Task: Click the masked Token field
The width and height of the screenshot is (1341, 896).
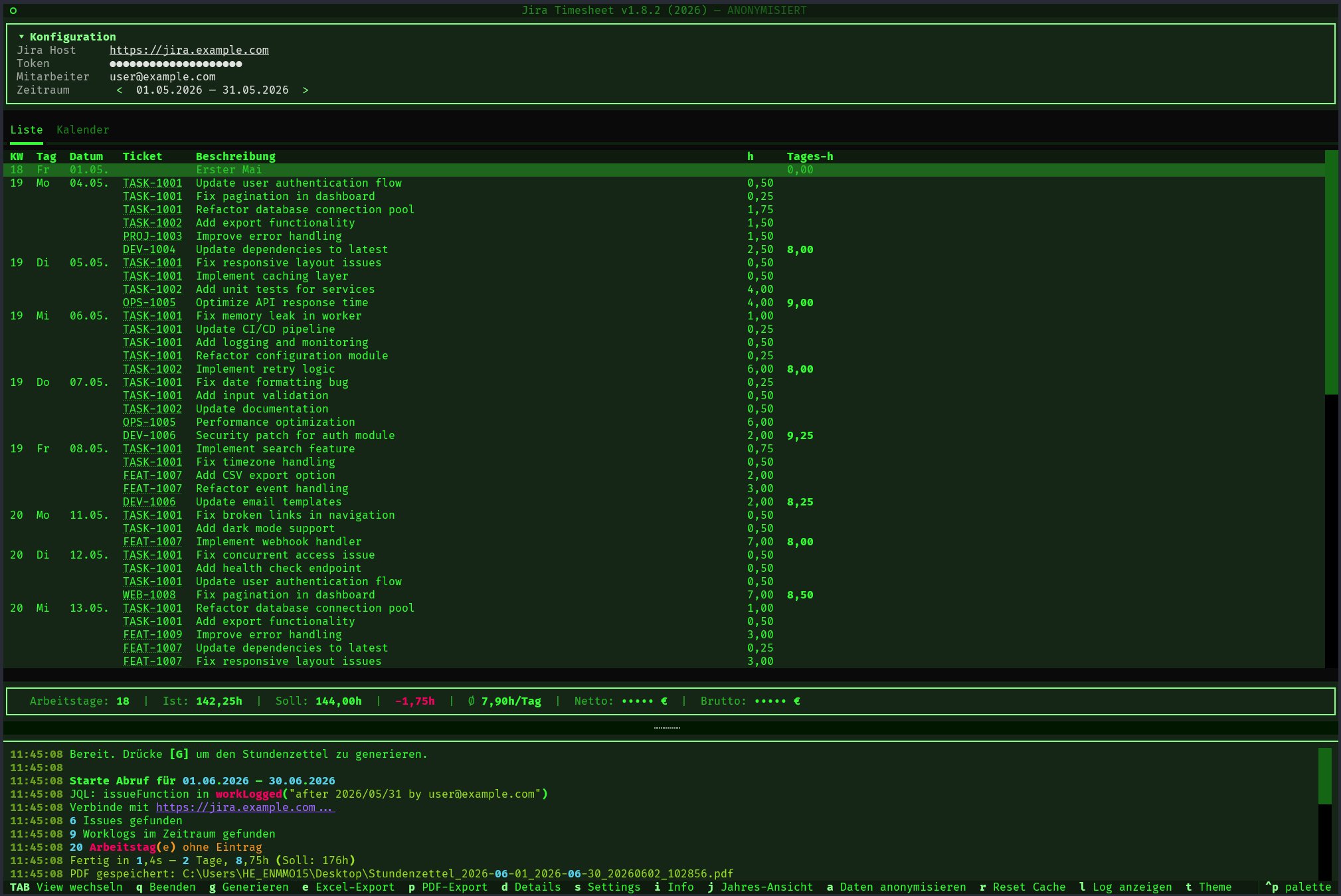Action: point(176,63)
